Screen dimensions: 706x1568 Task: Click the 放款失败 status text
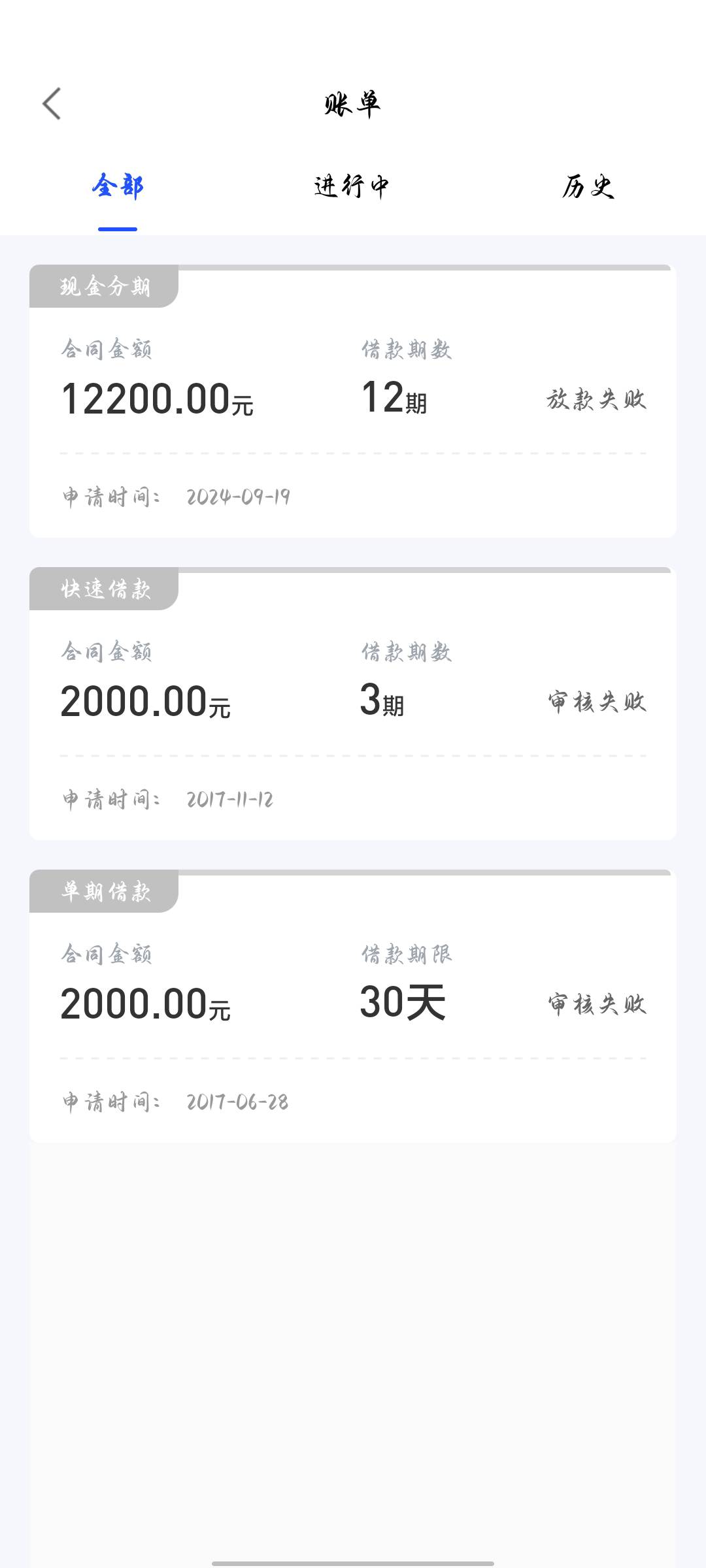coord(596,399)
